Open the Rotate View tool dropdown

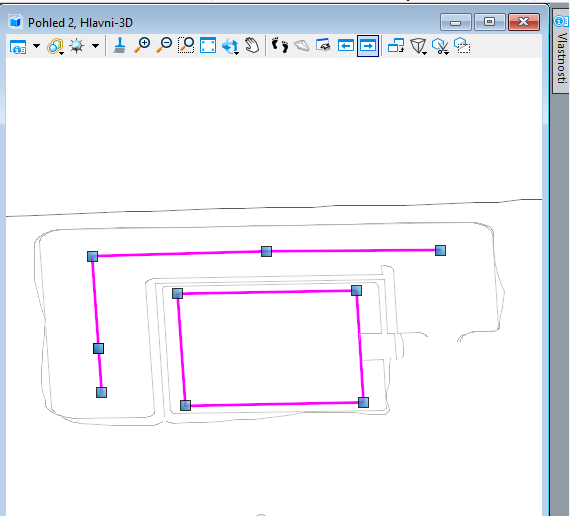(x=230, y=46)
